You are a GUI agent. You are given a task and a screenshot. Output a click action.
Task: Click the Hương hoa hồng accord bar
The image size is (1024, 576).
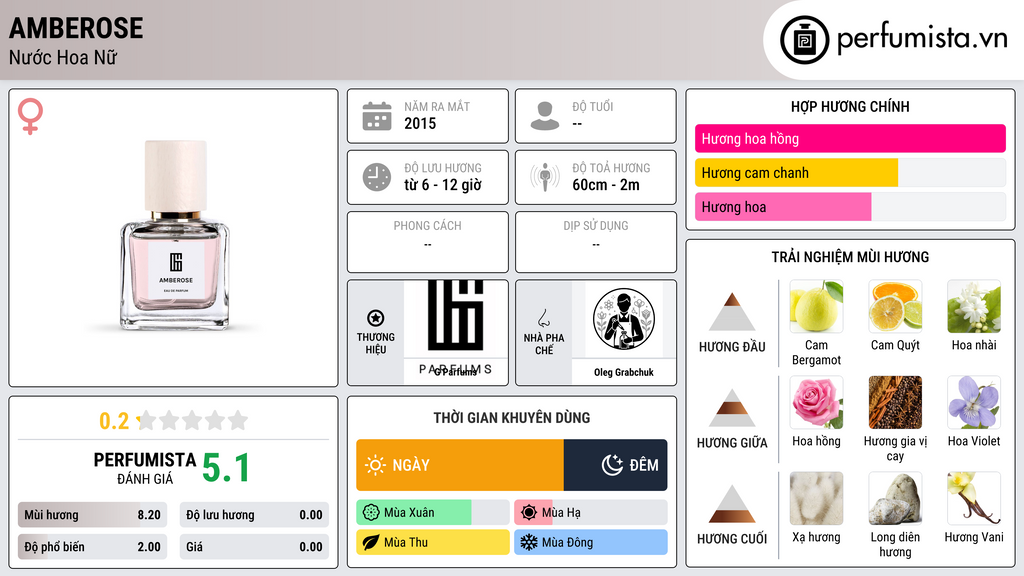pyautogui.click(x=850, y=138)
